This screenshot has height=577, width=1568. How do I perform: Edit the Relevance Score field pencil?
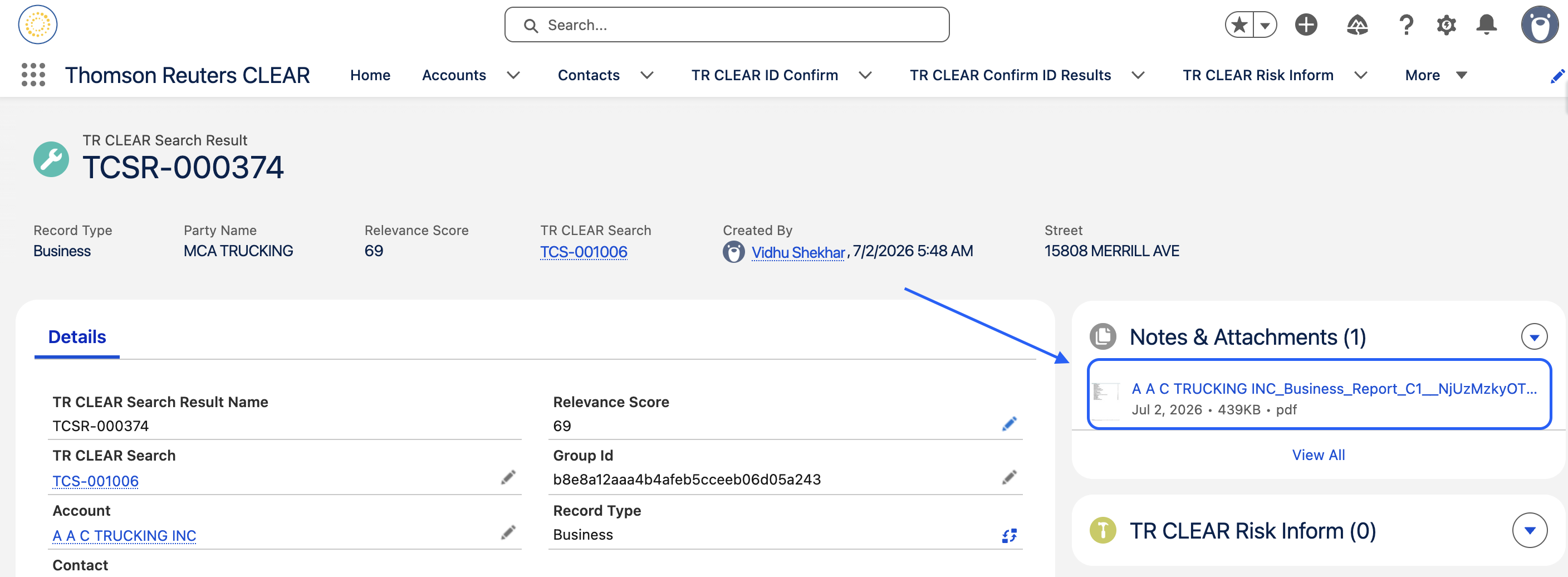(x=1008, y=424)
